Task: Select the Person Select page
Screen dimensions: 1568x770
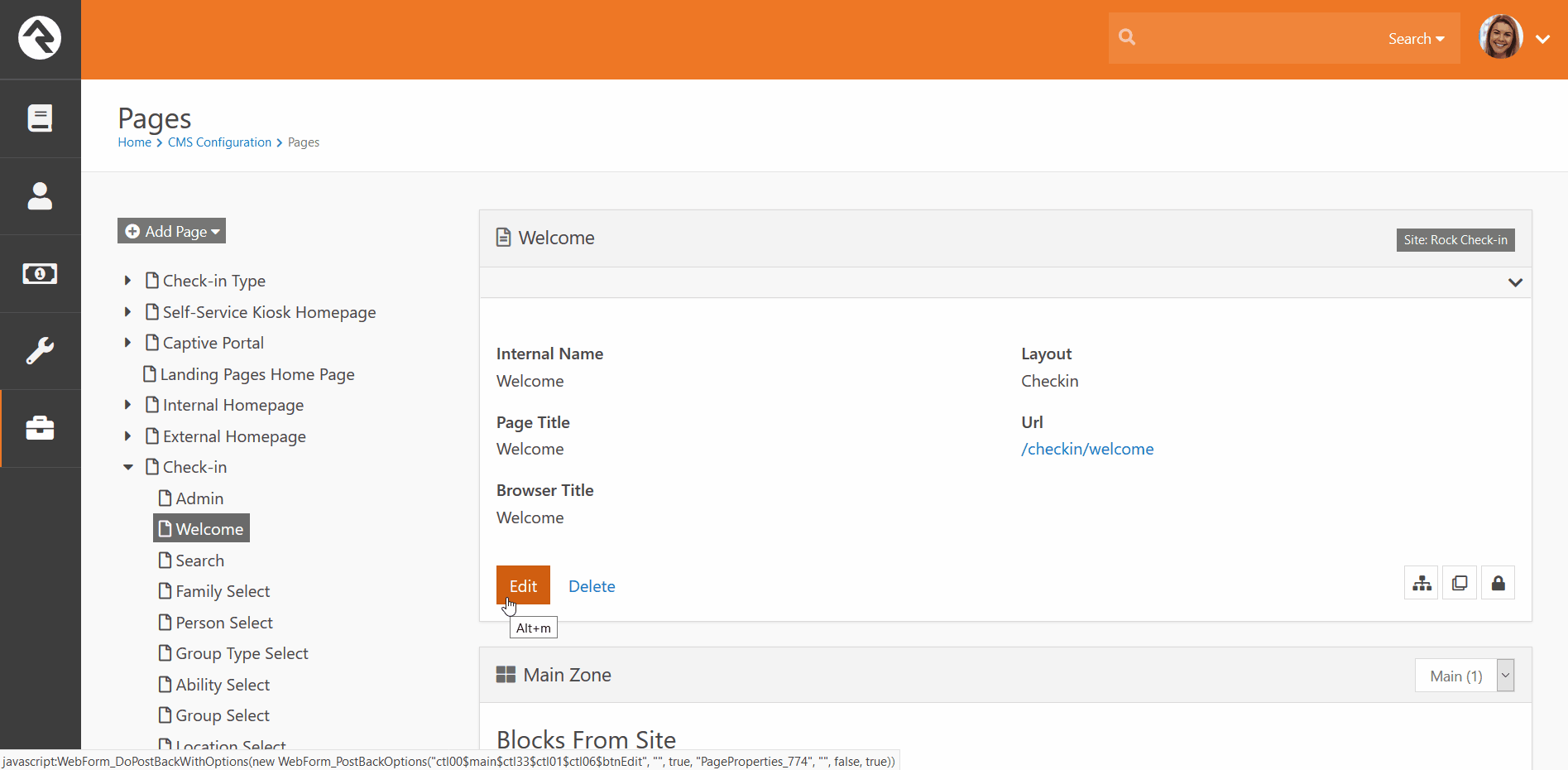Action: 223,623
